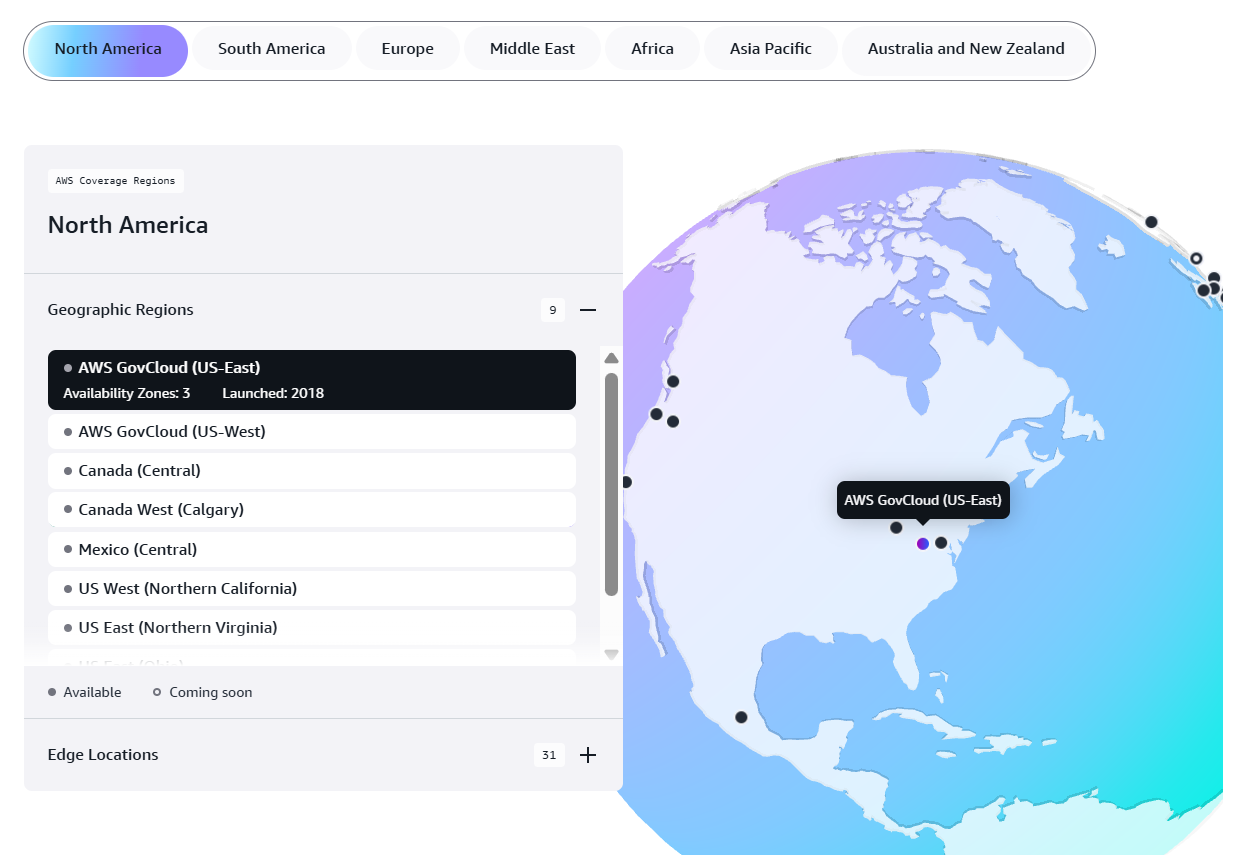Click the 'North America' panel heading

click(128, 225)
